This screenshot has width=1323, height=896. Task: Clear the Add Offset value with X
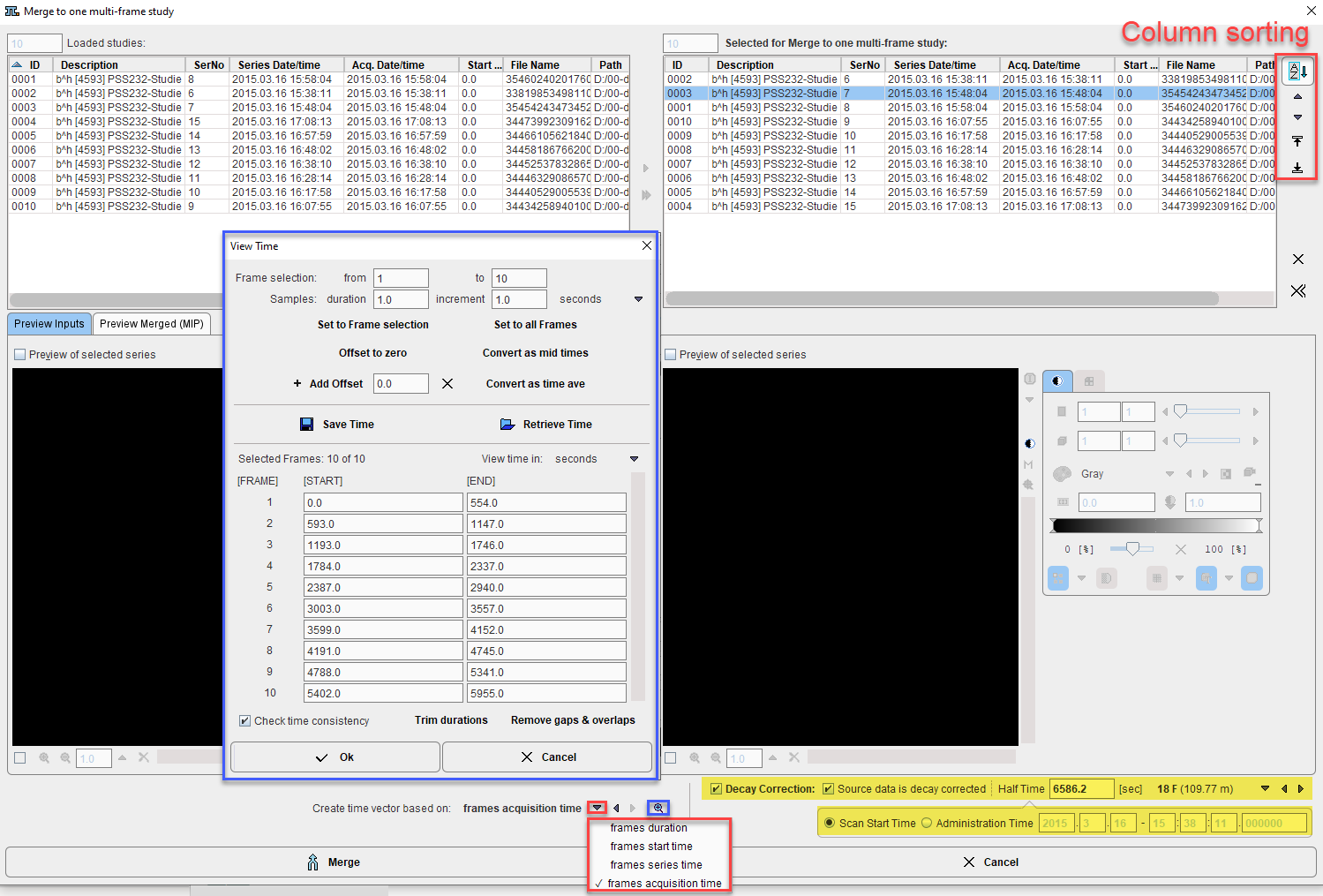coord(447,384)
